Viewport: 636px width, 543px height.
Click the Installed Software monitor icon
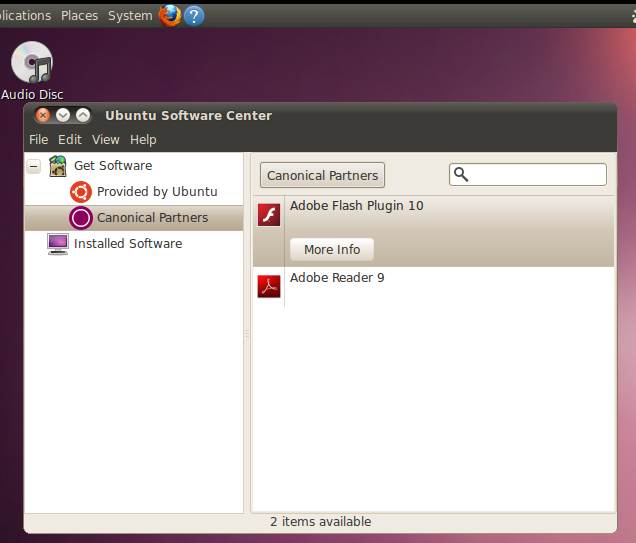(58, 244)
